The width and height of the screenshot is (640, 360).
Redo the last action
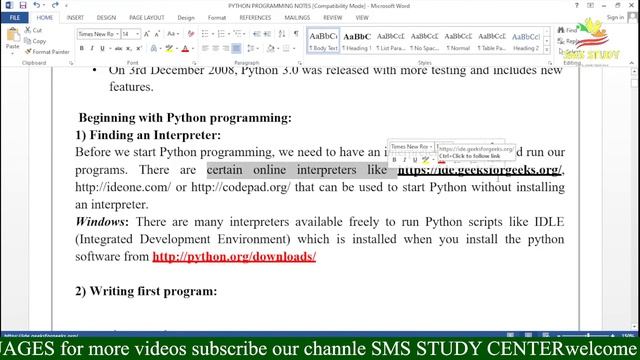[x=55, y=5]
